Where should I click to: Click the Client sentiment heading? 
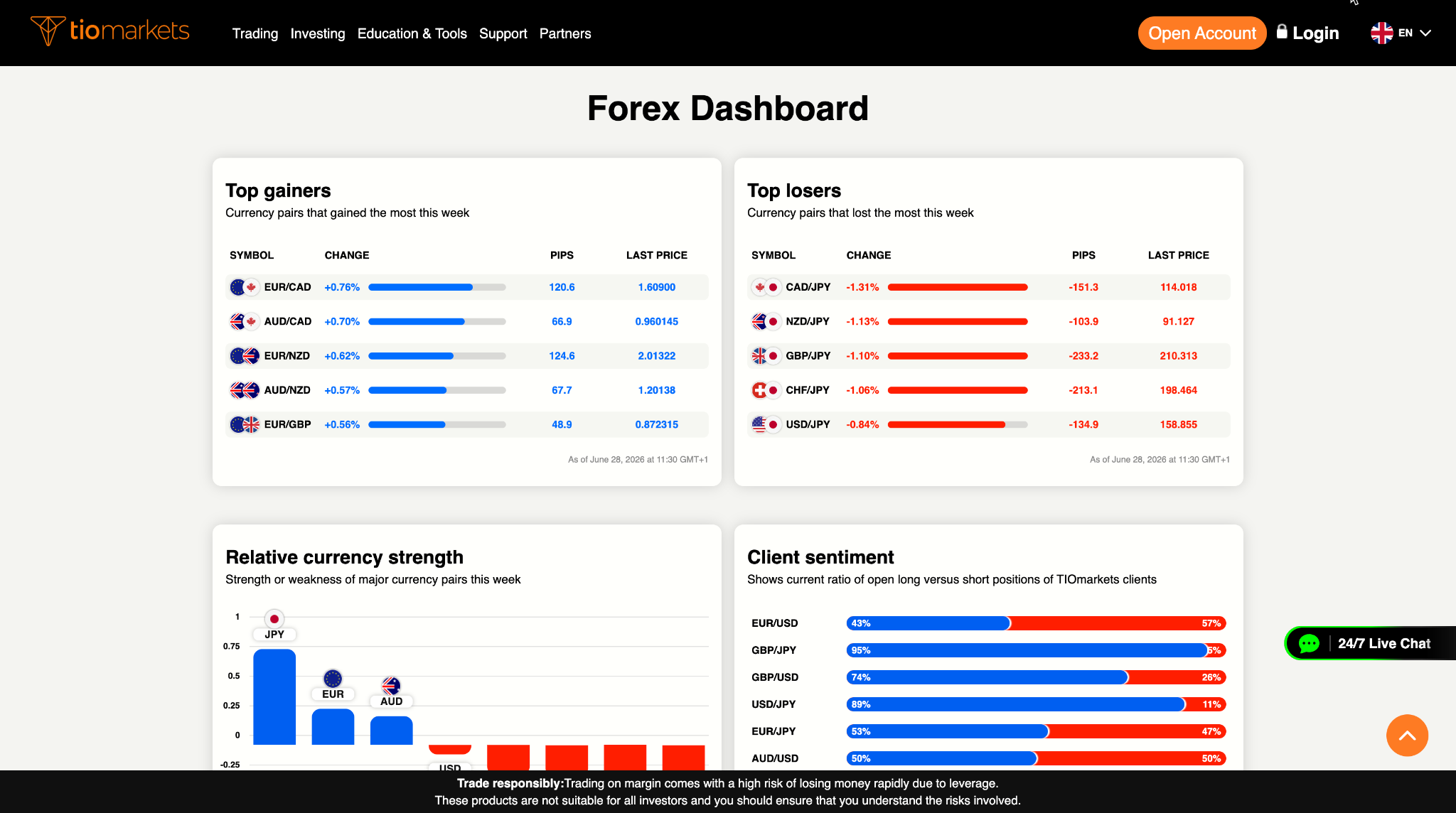pos(820,557)
